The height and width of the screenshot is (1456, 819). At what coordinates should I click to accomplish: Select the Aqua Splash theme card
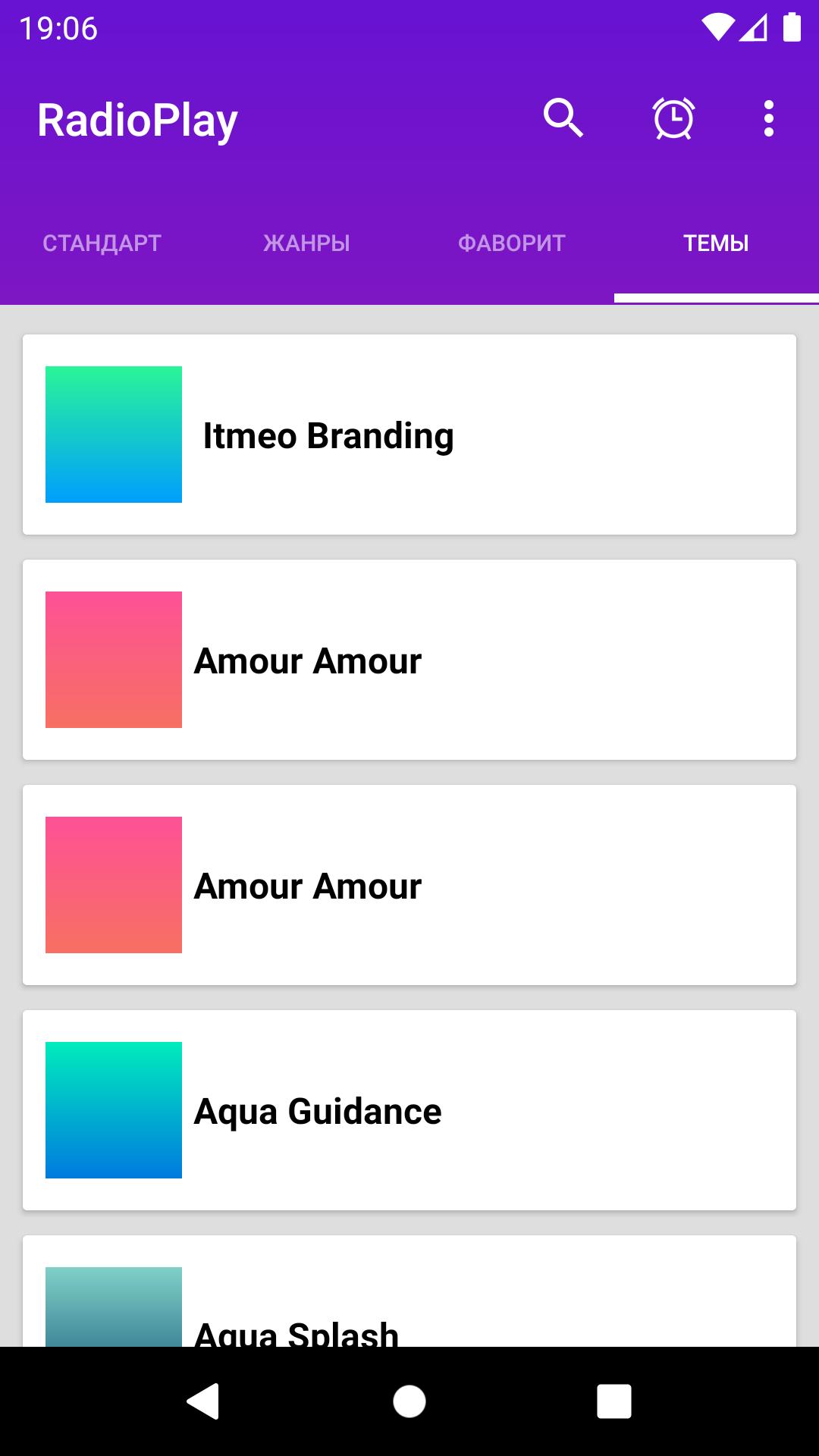pos(409,1291)
